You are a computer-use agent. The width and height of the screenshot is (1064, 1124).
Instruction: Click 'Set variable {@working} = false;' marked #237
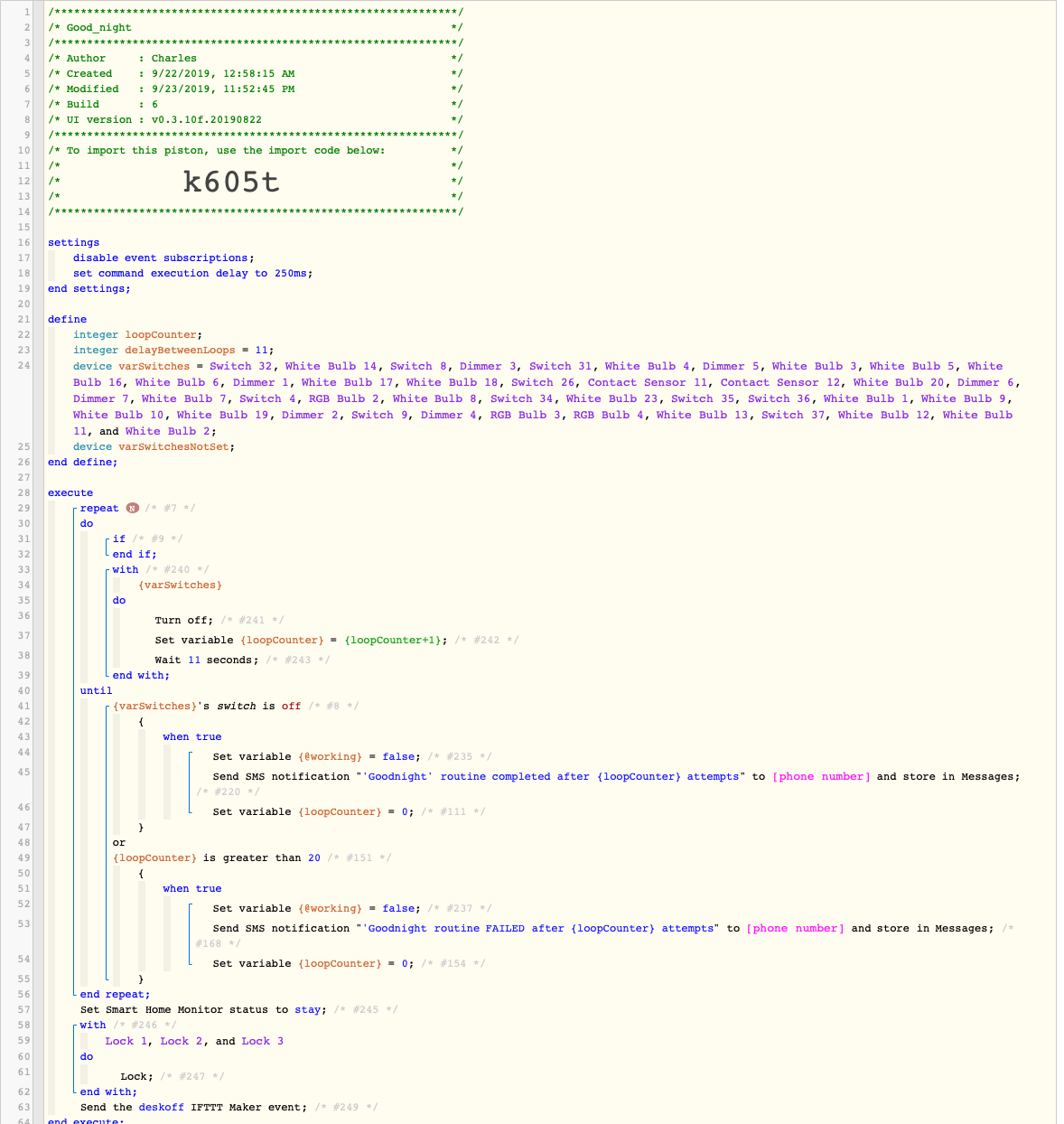coord(316,908)
